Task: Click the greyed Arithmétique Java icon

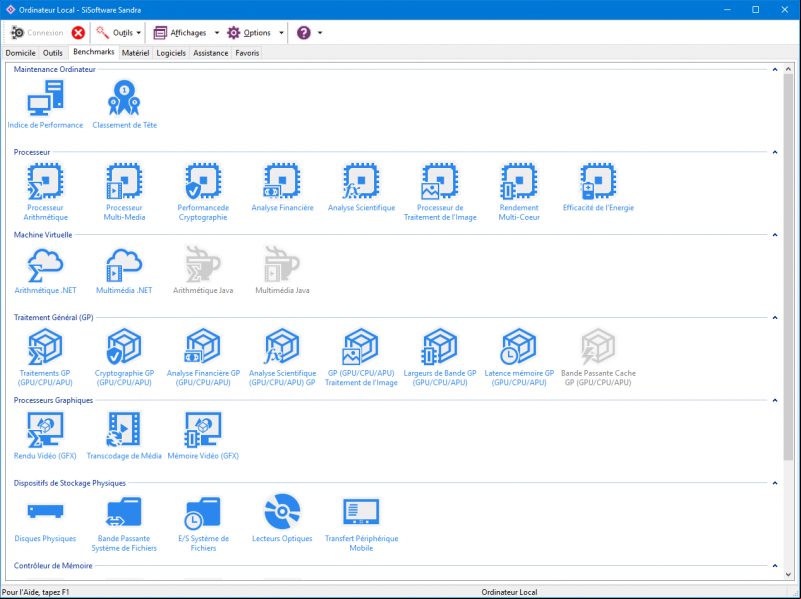Action: [x=203, y=271]
